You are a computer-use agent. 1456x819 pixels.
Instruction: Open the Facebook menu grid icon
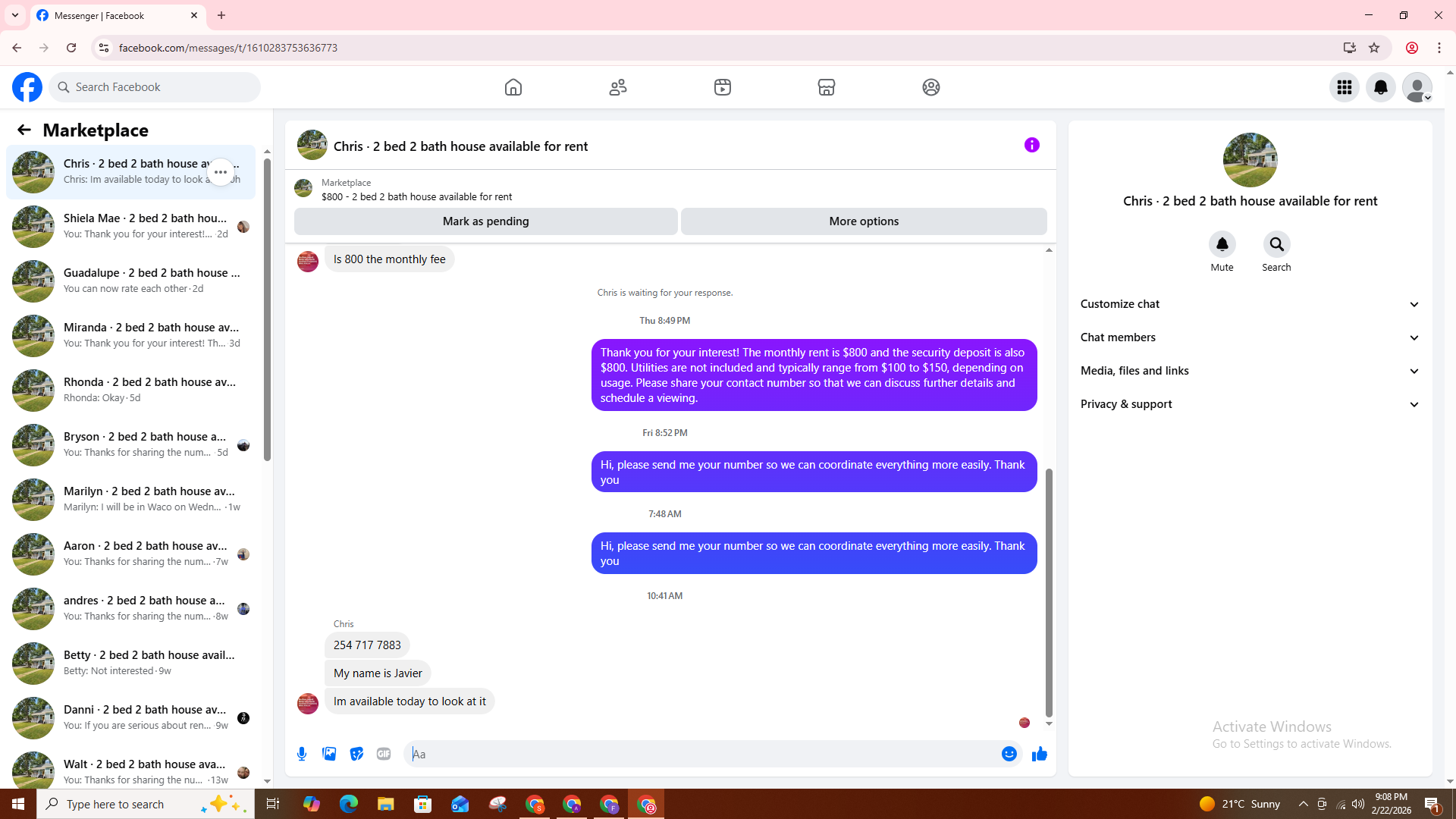click(x=1345, y=87)
